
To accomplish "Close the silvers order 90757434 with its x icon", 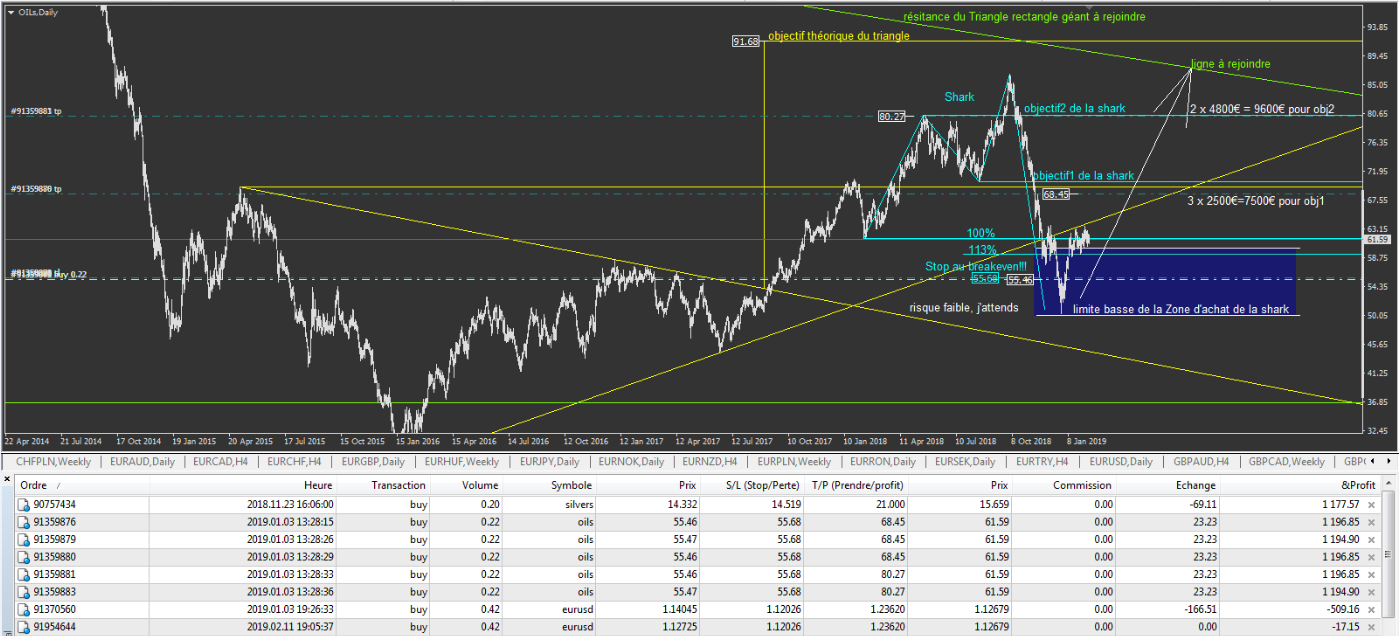I will (x=1371, y=505).
